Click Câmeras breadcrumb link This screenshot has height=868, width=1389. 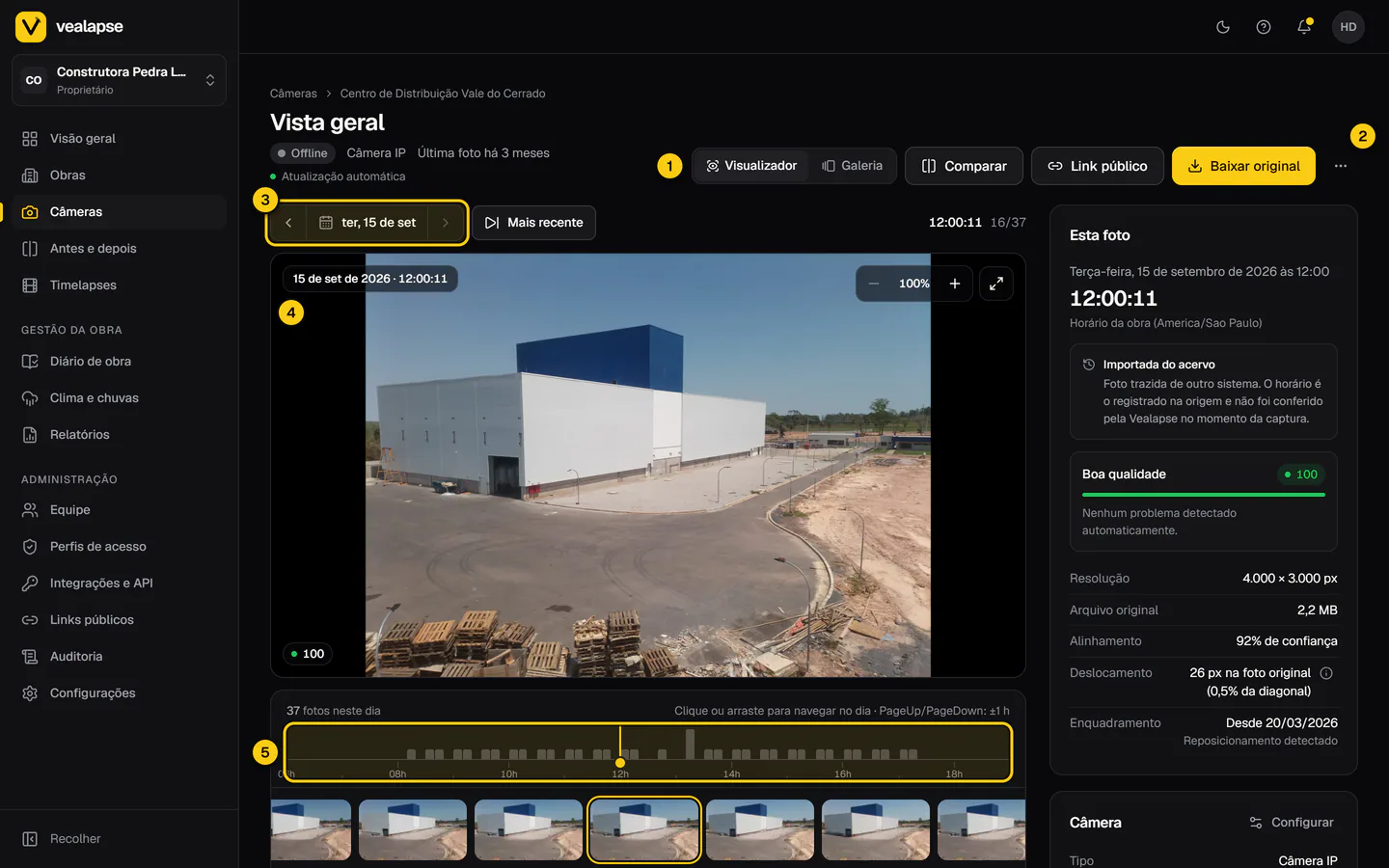293,94
